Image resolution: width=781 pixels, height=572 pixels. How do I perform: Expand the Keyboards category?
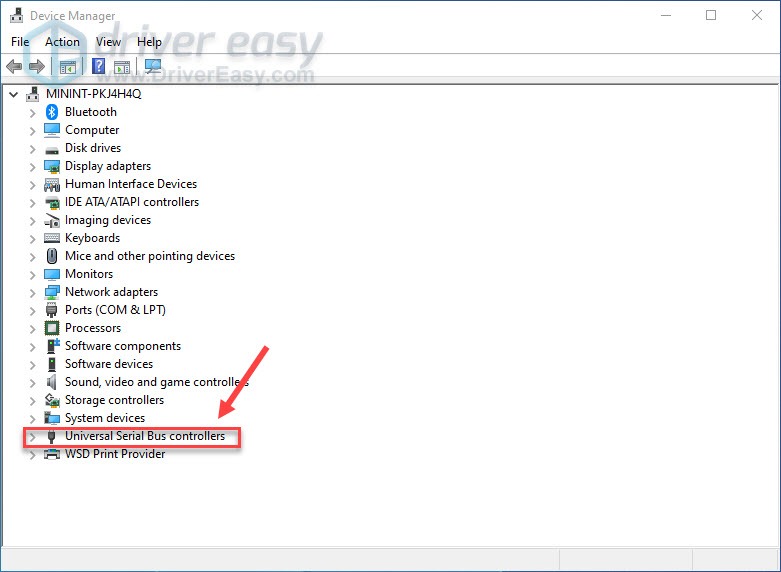click(32, 239)
